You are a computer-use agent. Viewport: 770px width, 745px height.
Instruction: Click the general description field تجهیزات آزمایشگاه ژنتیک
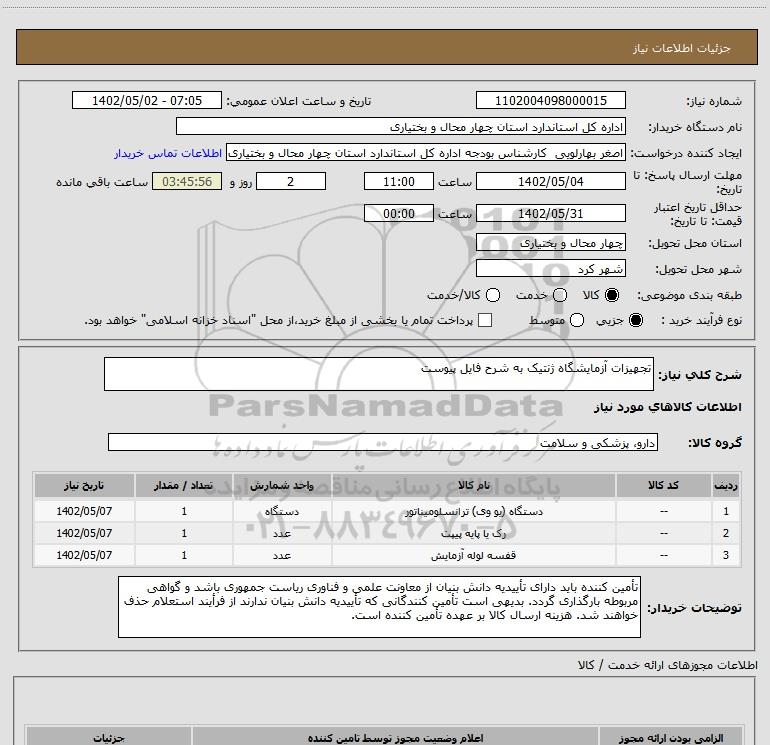pos(379,374)
